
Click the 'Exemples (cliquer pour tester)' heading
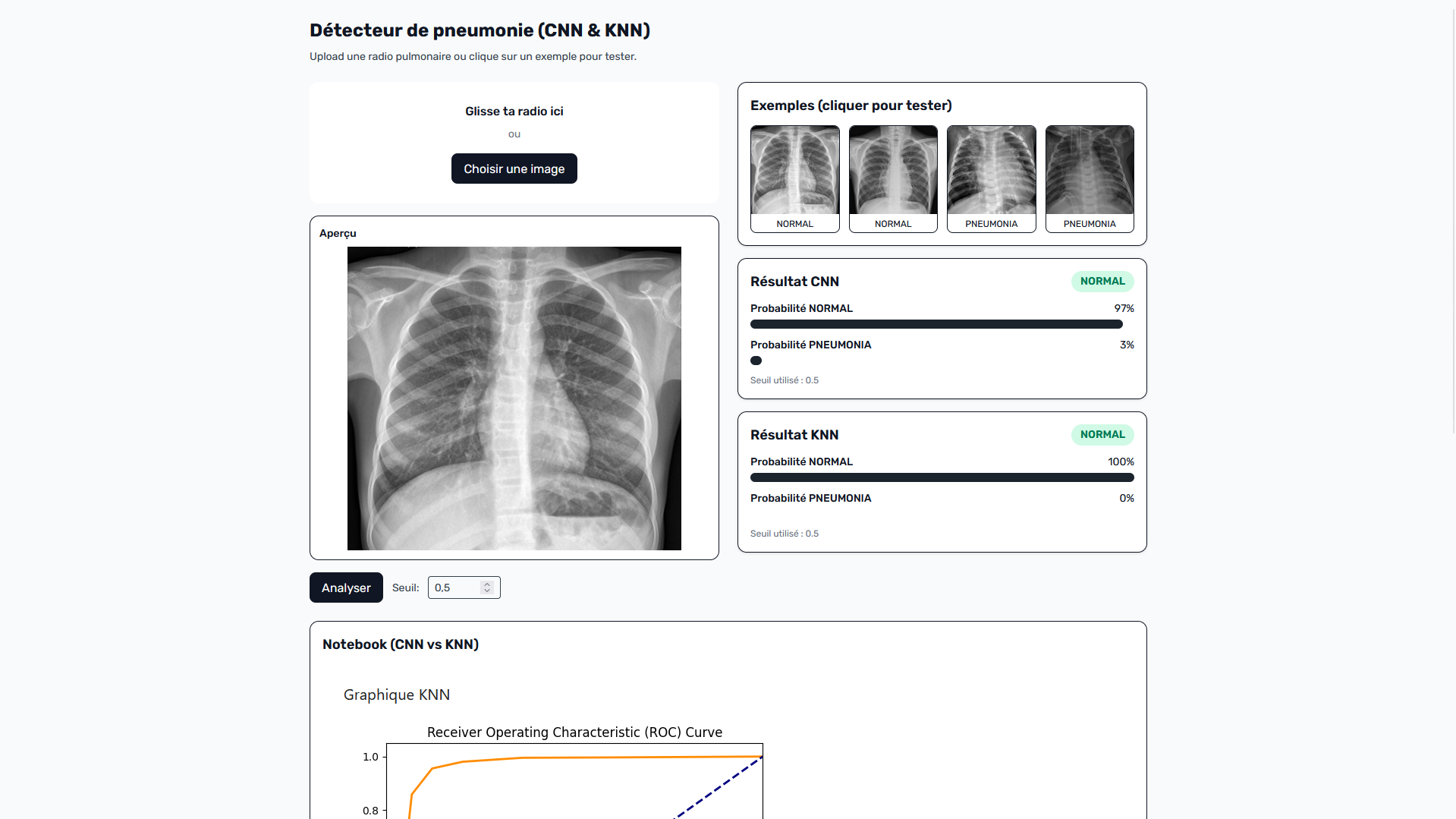(851, 106)
